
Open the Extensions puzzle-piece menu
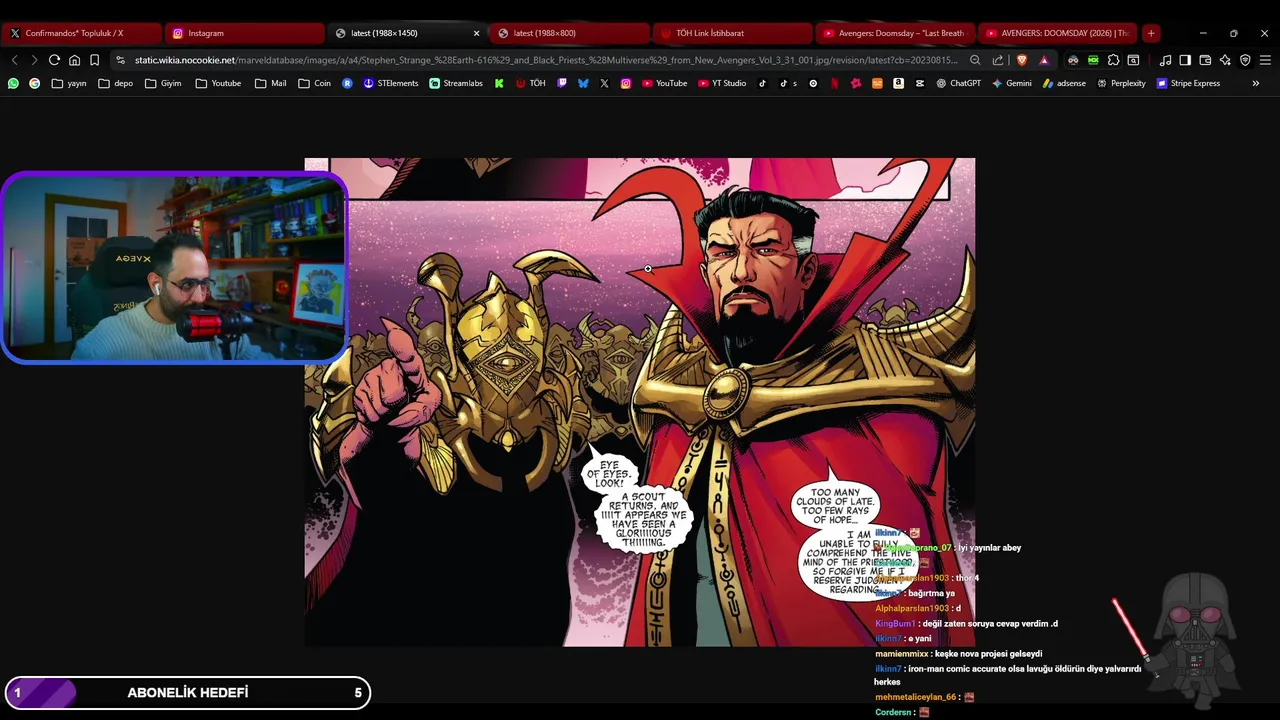tap(1113, 60)
